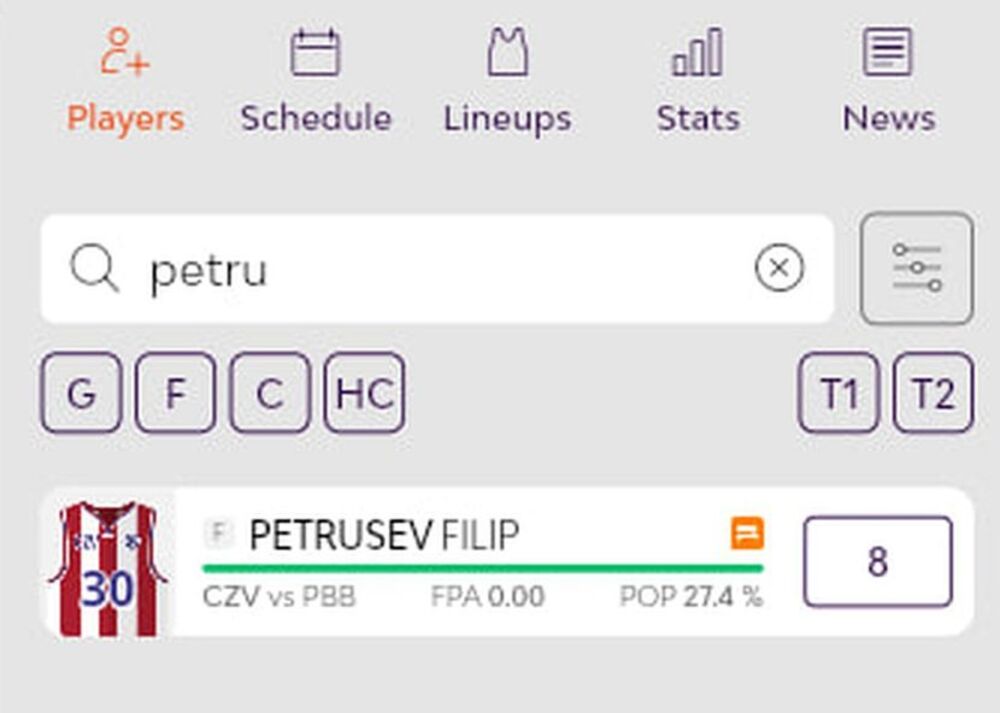Viewport: 1000px width, 713px height.
Task: Toggle the C center position filter
Action: [270, 393]
